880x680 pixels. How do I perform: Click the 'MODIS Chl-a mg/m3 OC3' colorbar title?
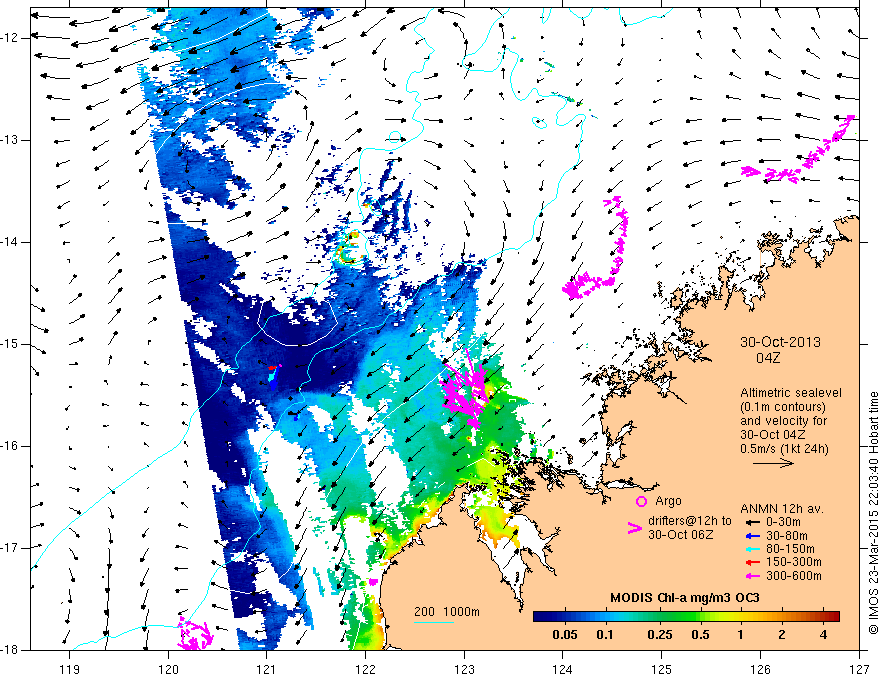point(685,598)
